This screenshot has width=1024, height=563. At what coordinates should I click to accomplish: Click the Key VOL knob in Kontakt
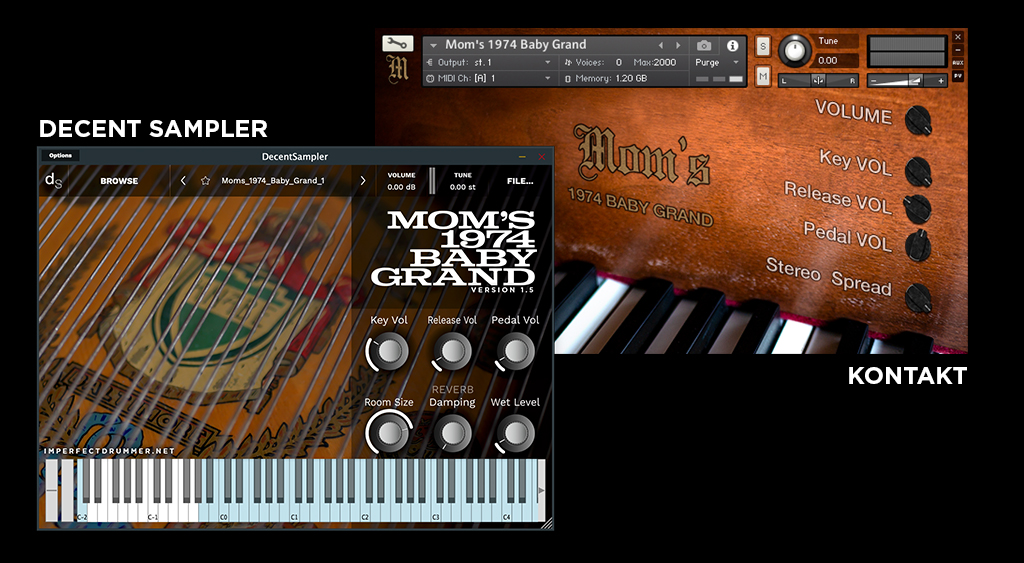tap(918, 172)
